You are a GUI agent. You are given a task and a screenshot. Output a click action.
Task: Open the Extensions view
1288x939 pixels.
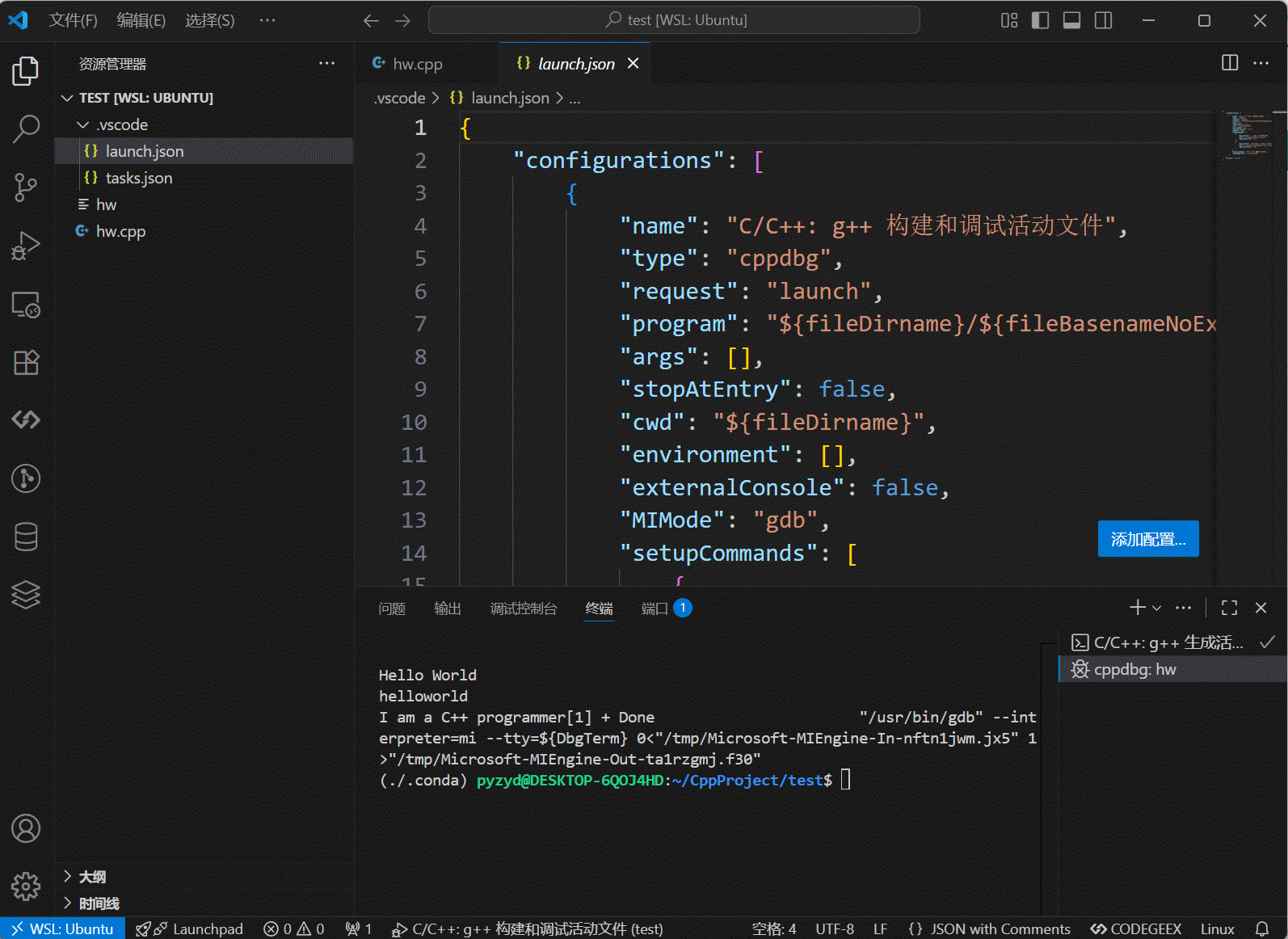coord(26,363)
